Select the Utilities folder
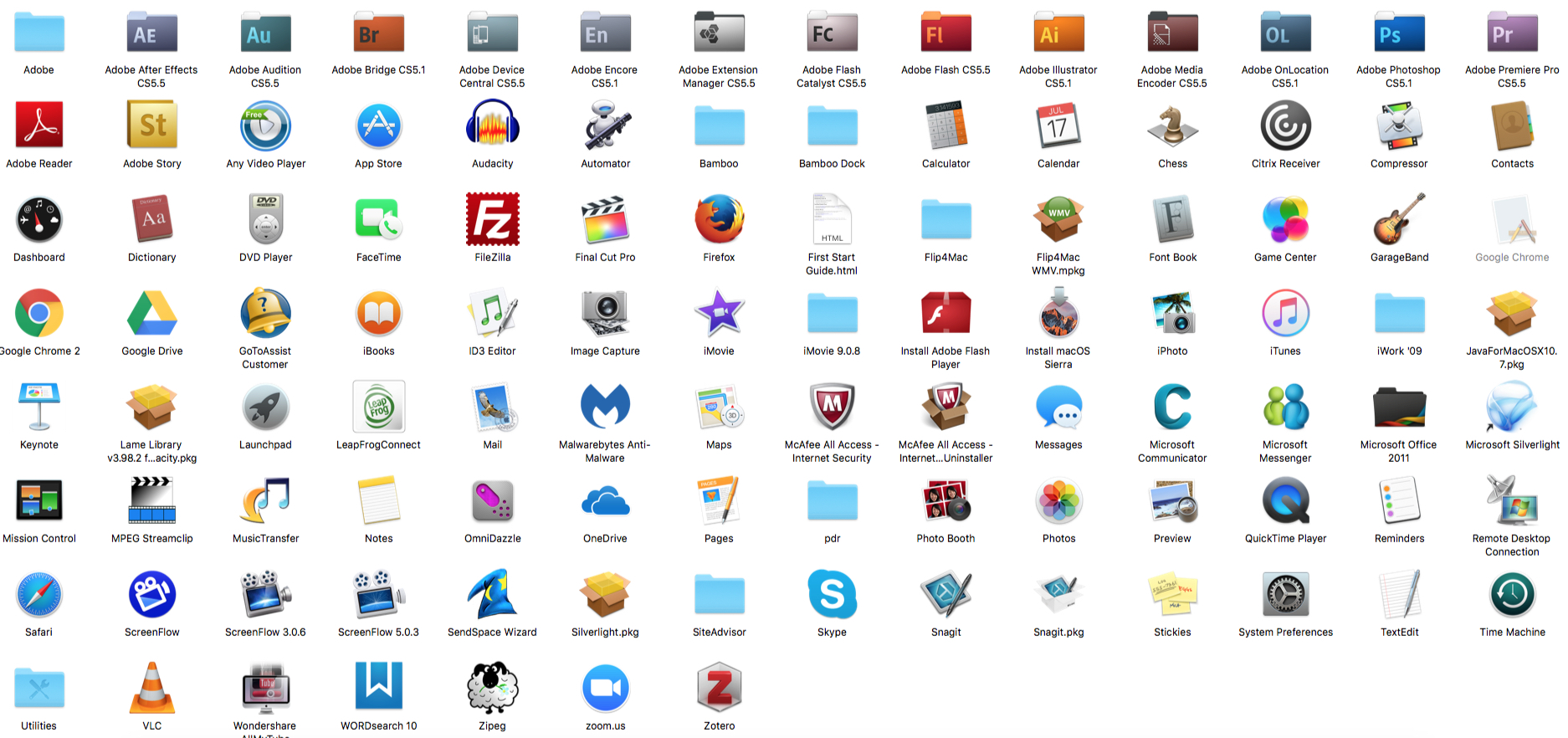The width and height of the screenshot is (1568, 738). (38, 688)
